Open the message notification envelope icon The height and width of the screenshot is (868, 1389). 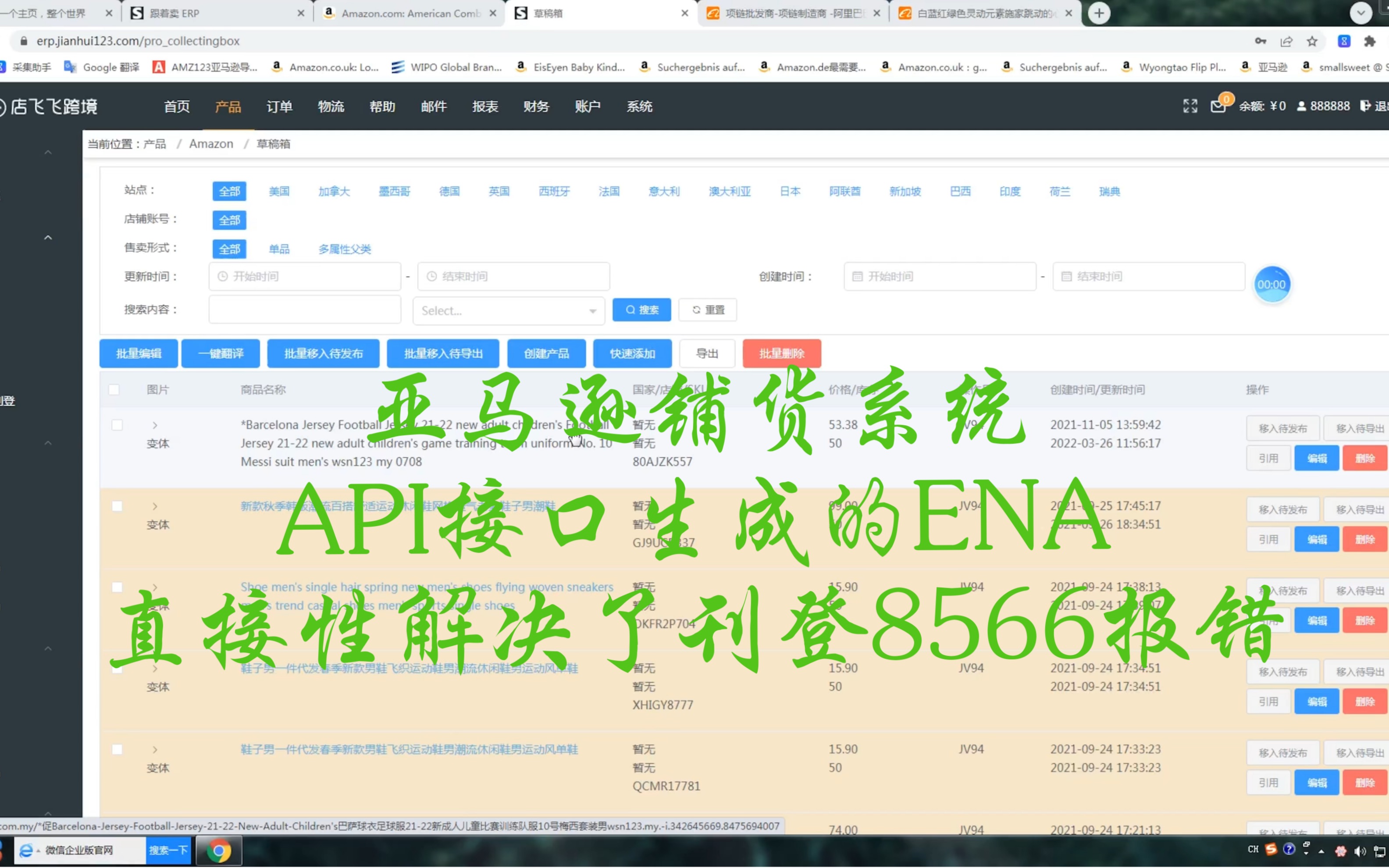point(1218,106)
